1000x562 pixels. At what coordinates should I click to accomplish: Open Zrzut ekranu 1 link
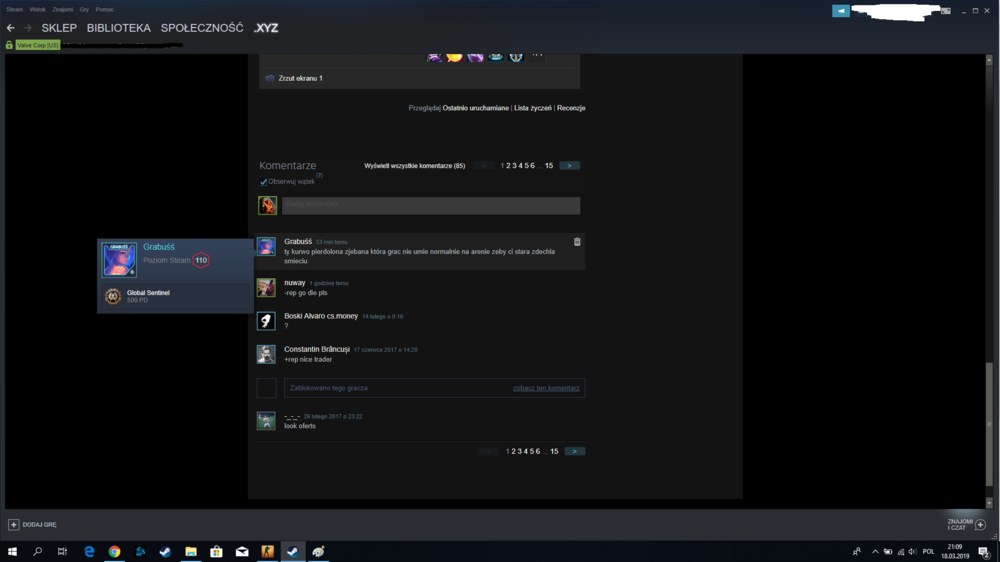[300, 78]
